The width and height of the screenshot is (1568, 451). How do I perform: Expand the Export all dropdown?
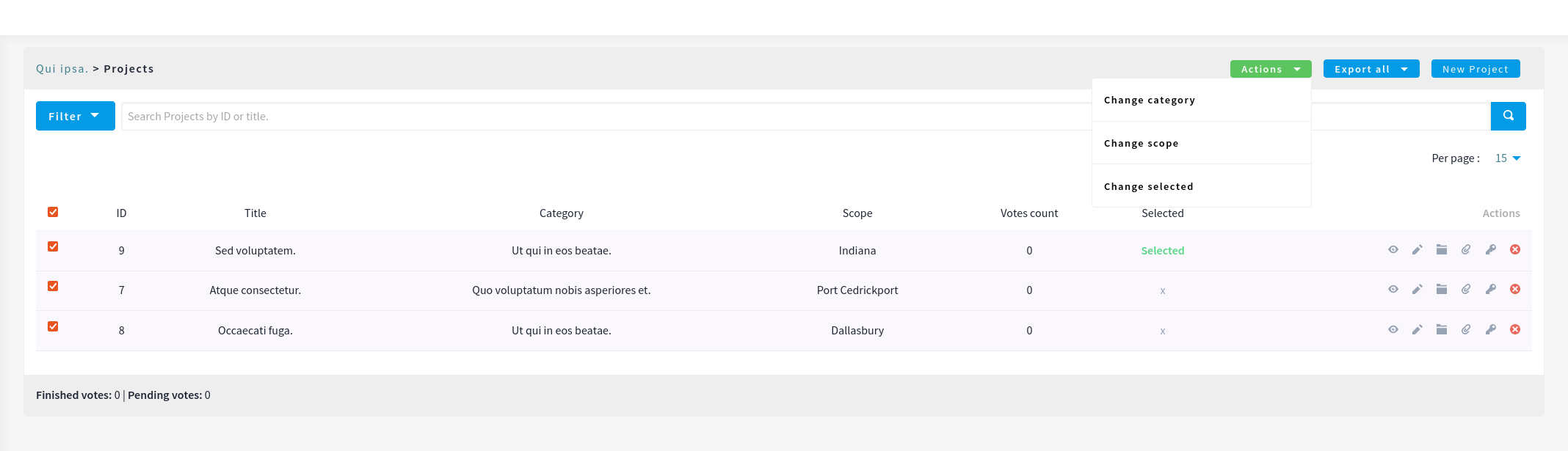tap(1371, 69)
